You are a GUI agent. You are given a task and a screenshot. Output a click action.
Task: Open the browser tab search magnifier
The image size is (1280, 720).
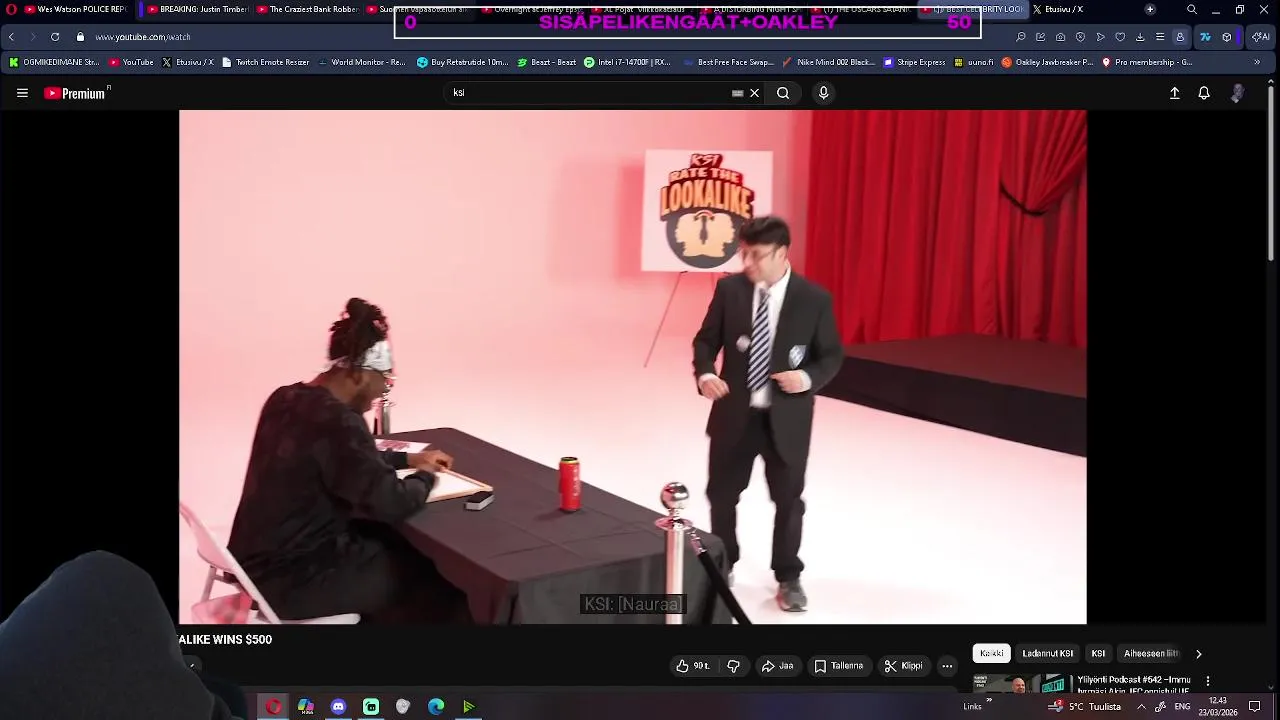(1191, 9)
